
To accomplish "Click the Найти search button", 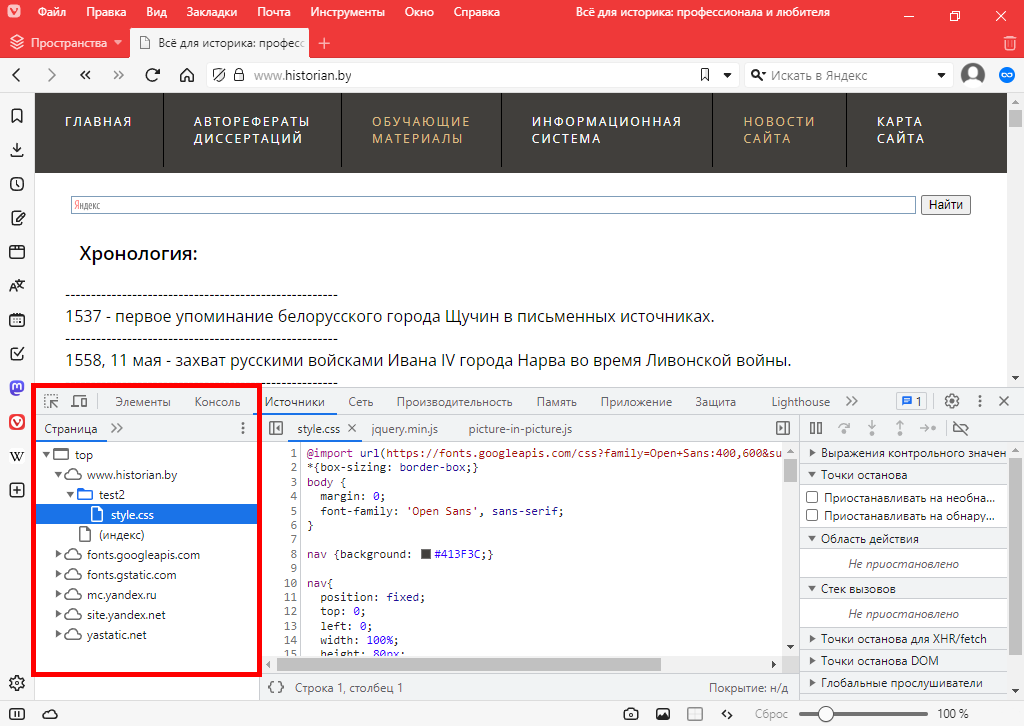I will 945,205.
